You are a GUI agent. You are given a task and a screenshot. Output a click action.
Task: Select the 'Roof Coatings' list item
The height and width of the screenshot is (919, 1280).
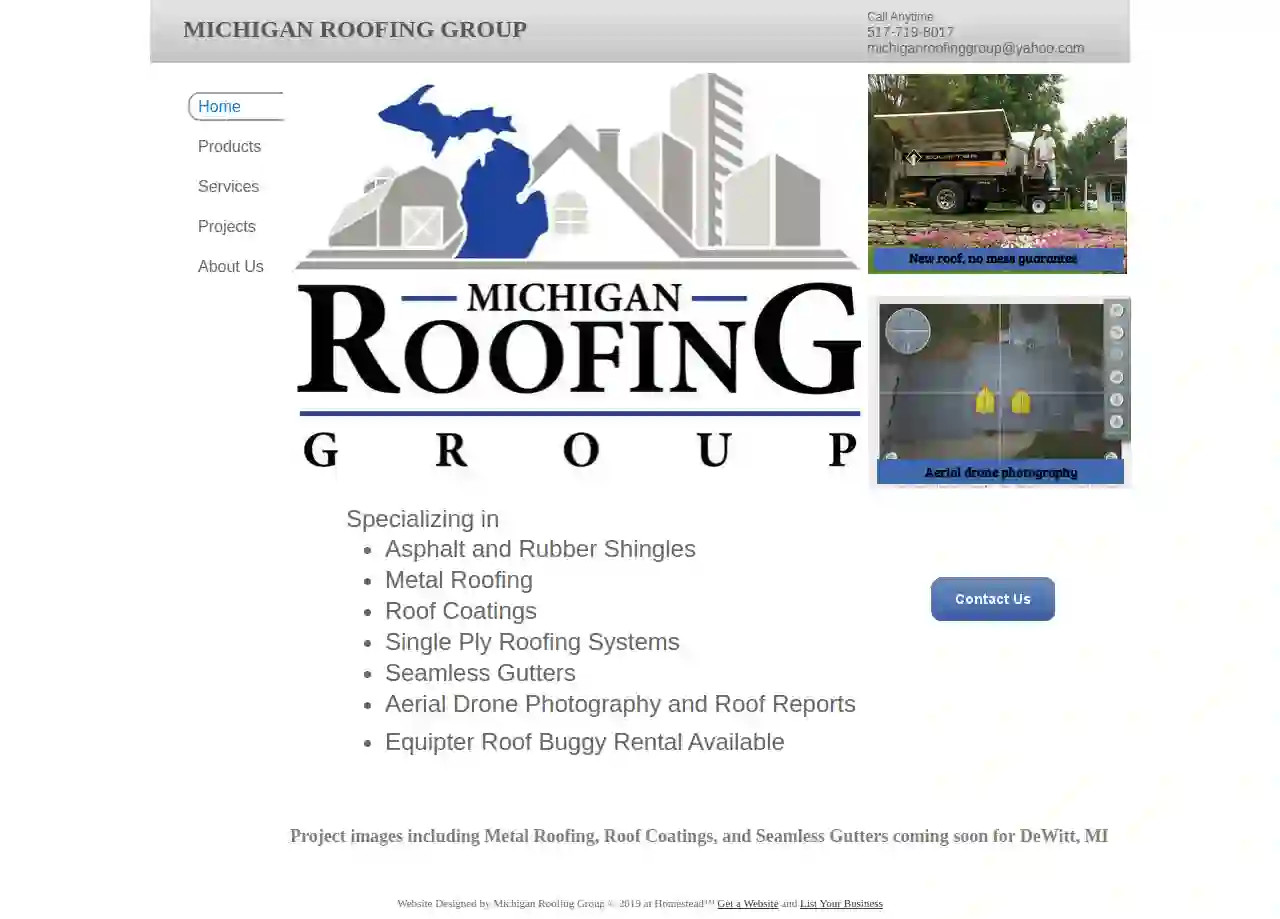pos(461,611)
